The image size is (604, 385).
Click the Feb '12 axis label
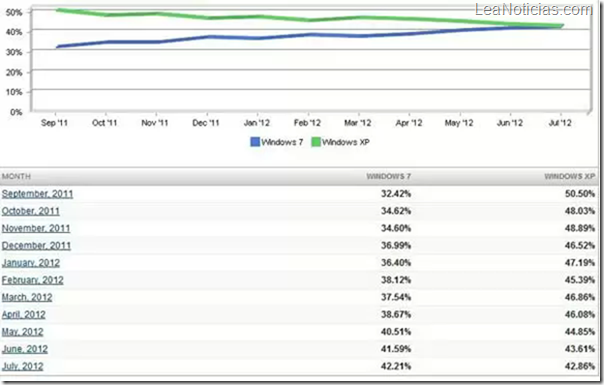click(x=307, y=123)
